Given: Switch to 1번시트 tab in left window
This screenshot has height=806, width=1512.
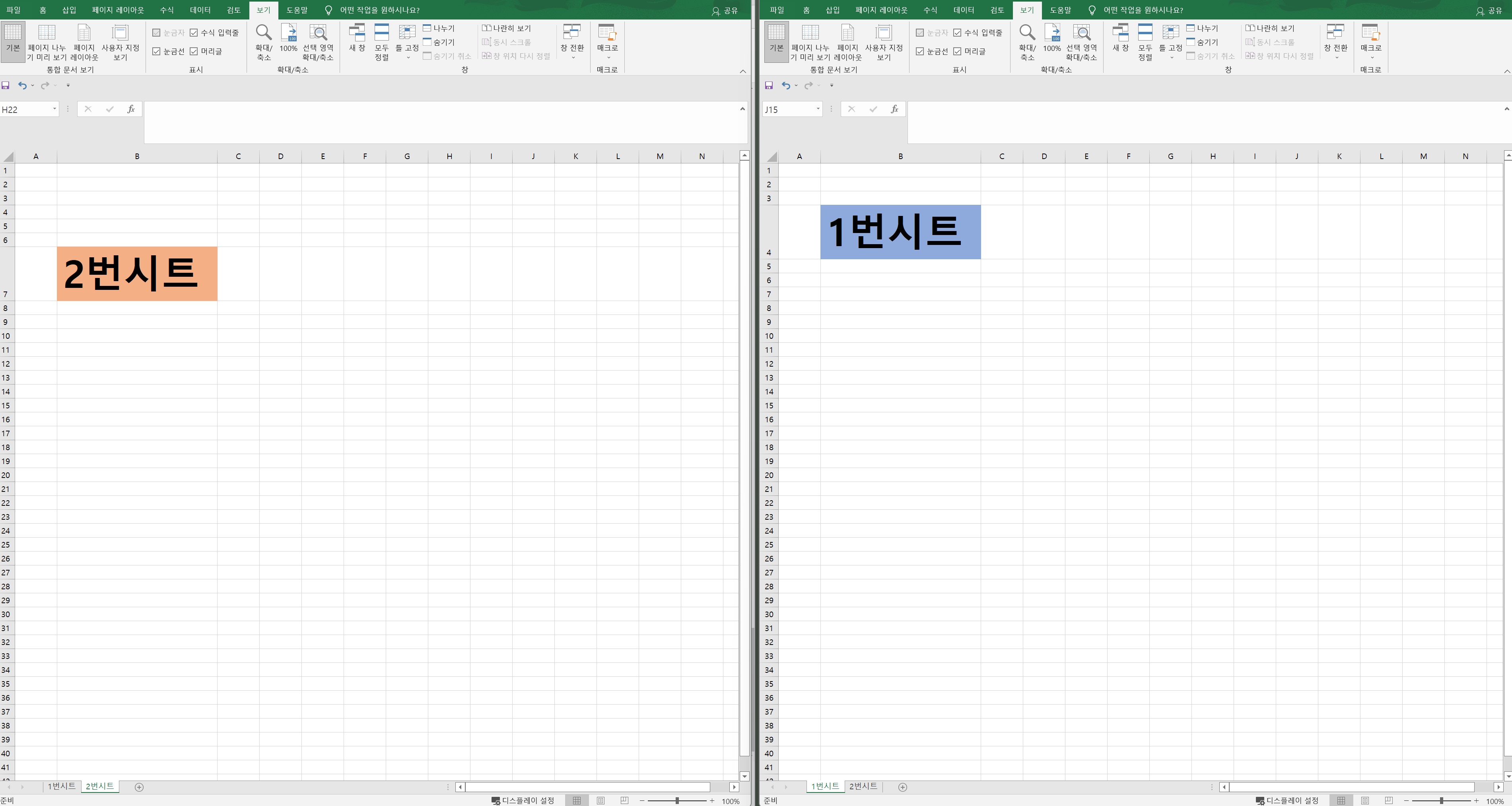Looking at the screenshot, I should (61, 786).
